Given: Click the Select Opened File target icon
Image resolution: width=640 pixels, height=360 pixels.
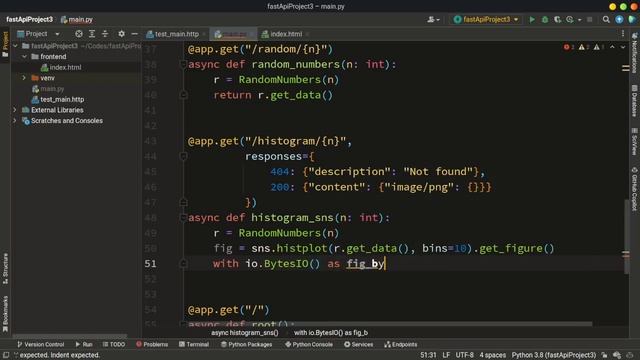Looking at the screenshot, I should tap(79, 34).
